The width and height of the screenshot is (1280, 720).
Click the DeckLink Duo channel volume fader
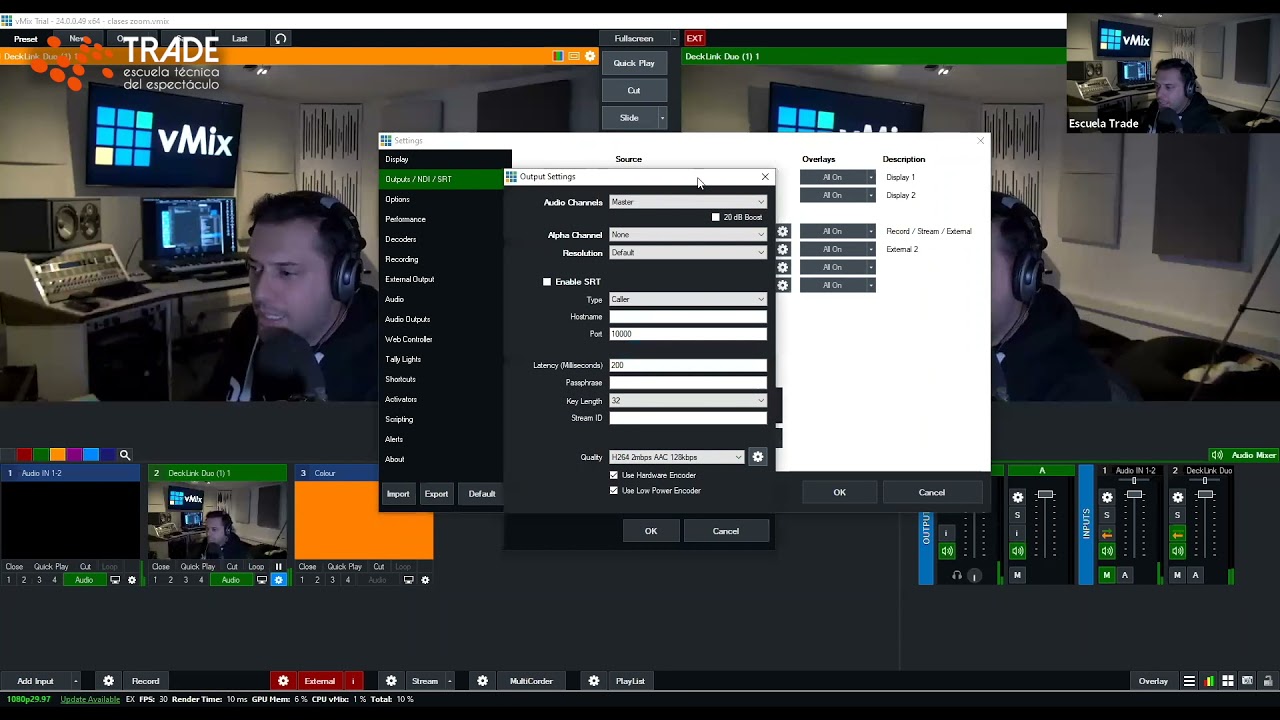[x=1205, y=495]
